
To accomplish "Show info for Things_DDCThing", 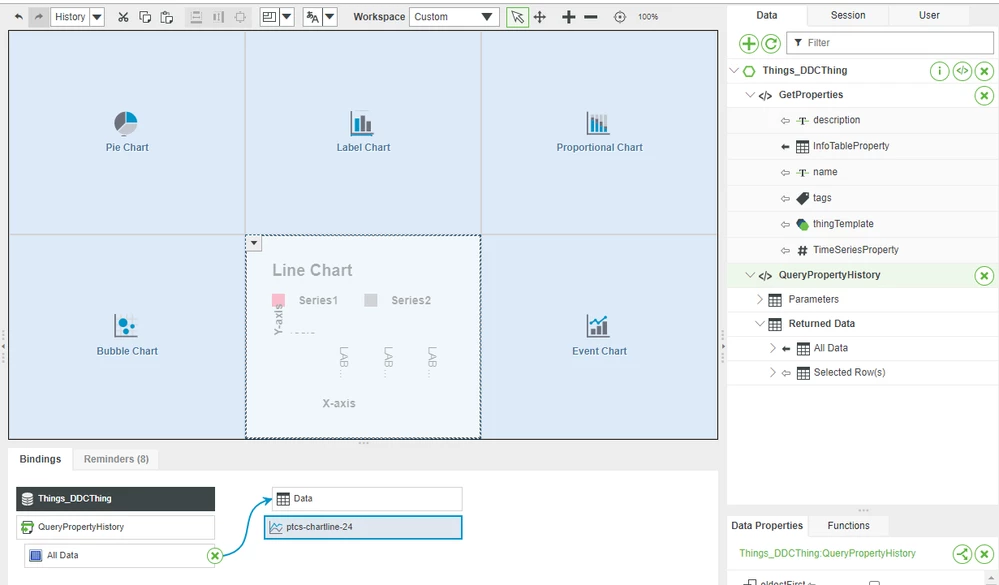I will pyautogui.click(x=939, y=71).
